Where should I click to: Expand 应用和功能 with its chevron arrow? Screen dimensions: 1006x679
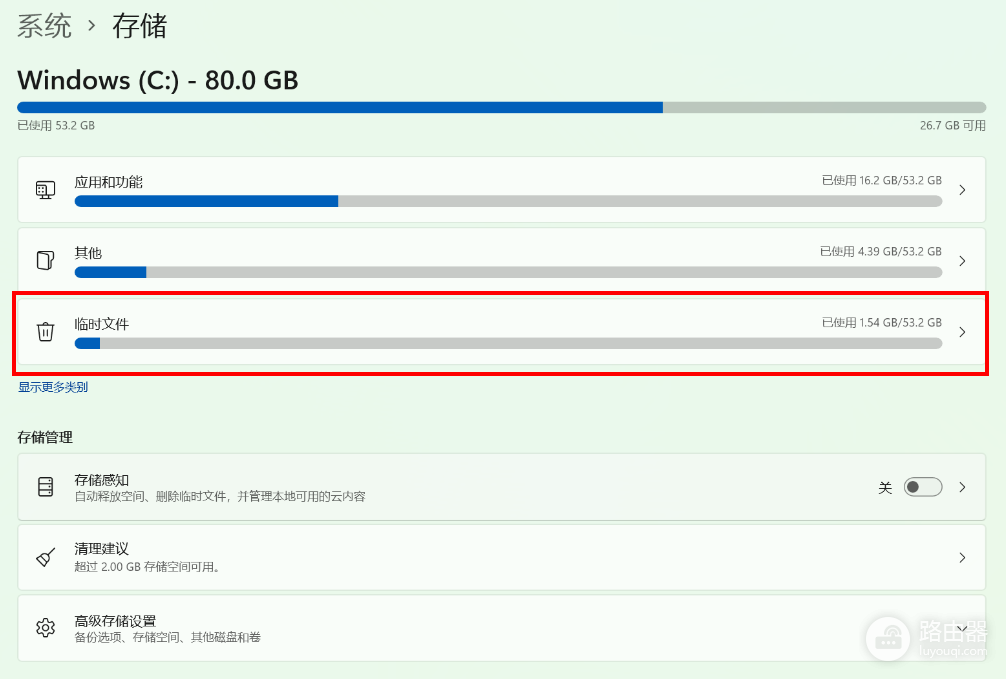point(962,190)
